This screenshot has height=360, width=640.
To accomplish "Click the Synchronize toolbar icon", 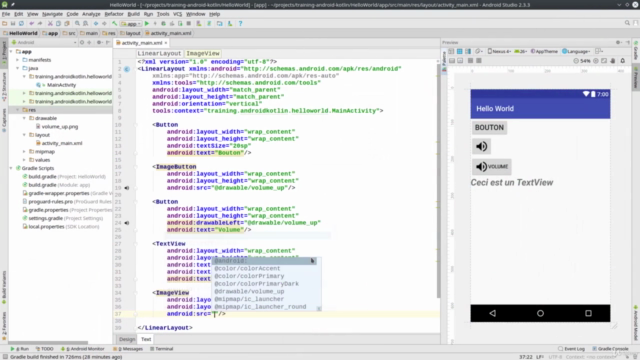I will coord(21,24).
